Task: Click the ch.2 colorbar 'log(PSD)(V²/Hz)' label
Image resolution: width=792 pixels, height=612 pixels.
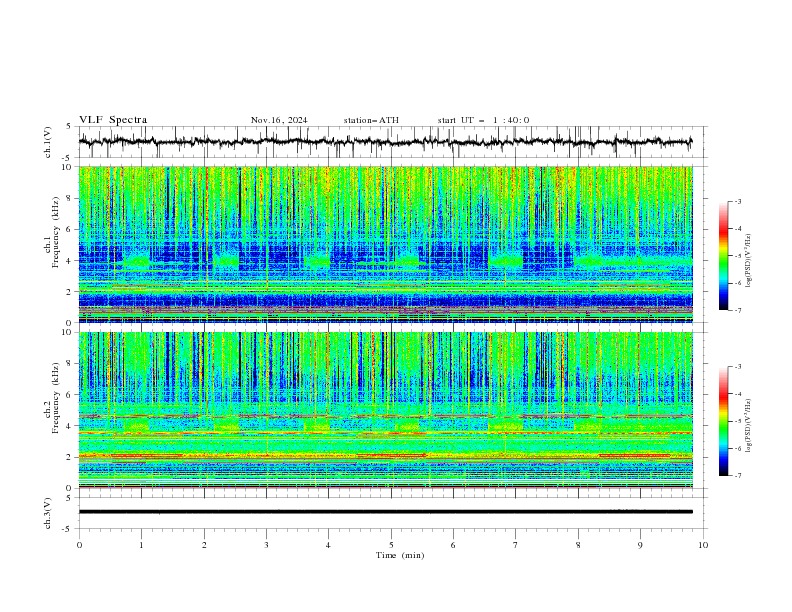Action: click(x=749, y=426)
